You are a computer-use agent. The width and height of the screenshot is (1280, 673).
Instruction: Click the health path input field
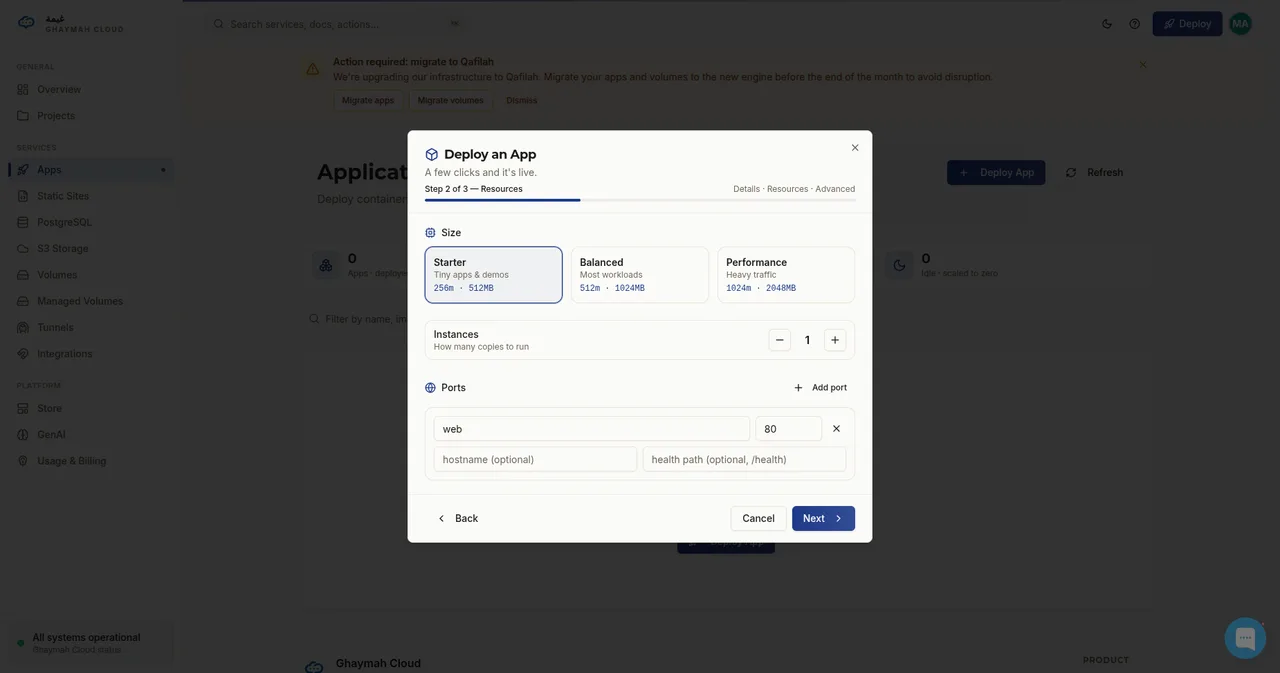coord(744,459)
